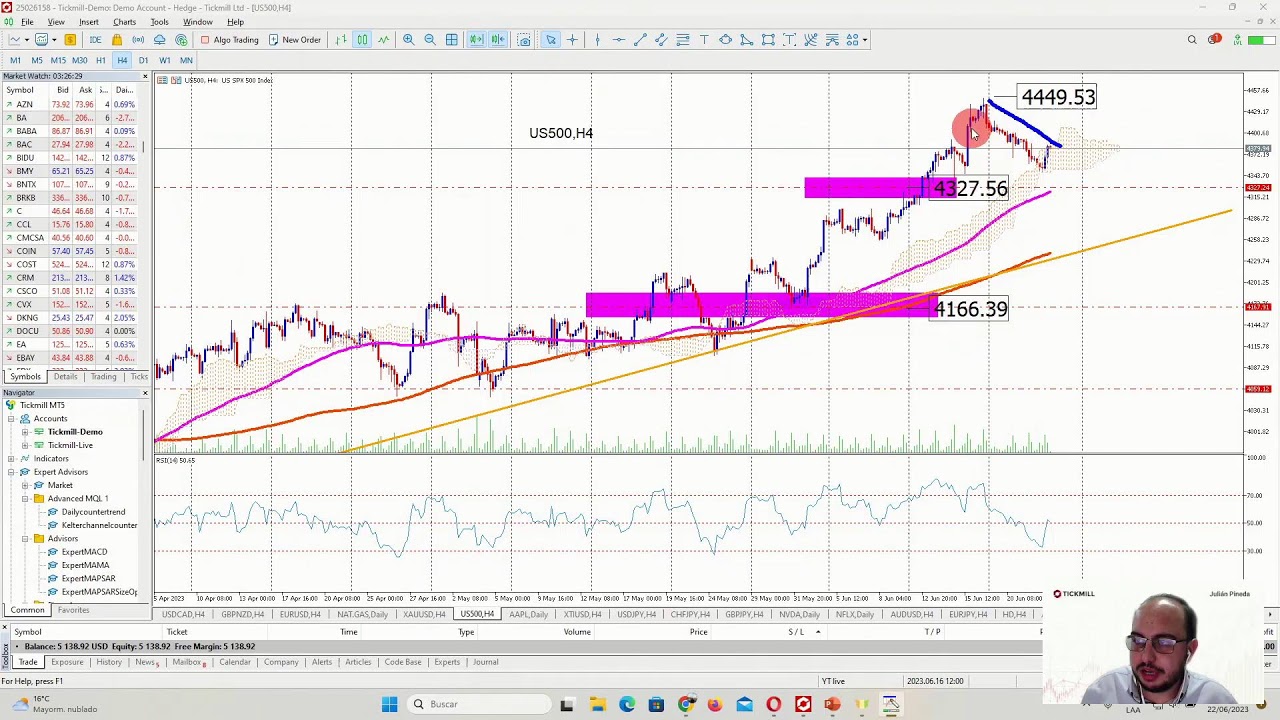Select the H1 timeframe
This screenshot has height=720, width=1280.
point(100,60)
